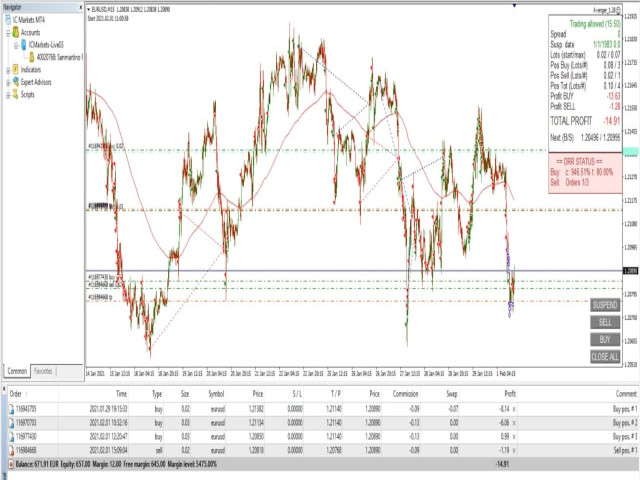
Task: Close order Buy pos. #1 with its x
Action: [x=514, y=409]
